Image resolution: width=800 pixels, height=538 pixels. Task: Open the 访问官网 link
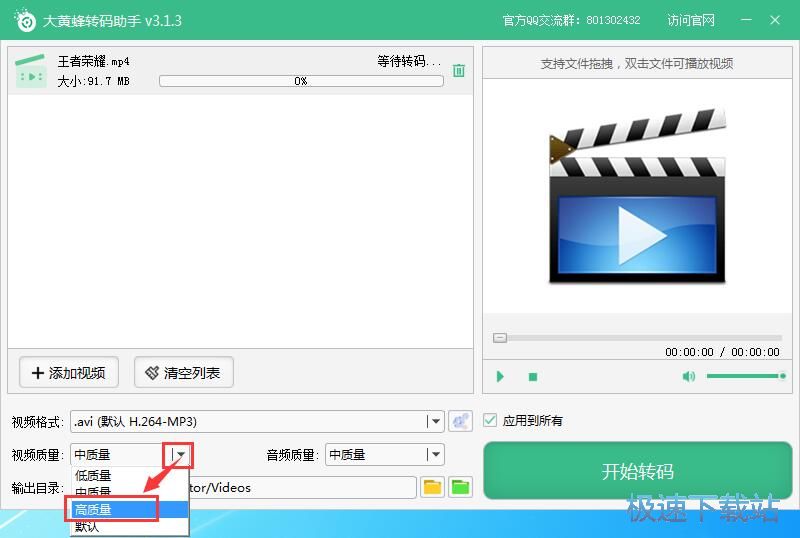point(691,20)
